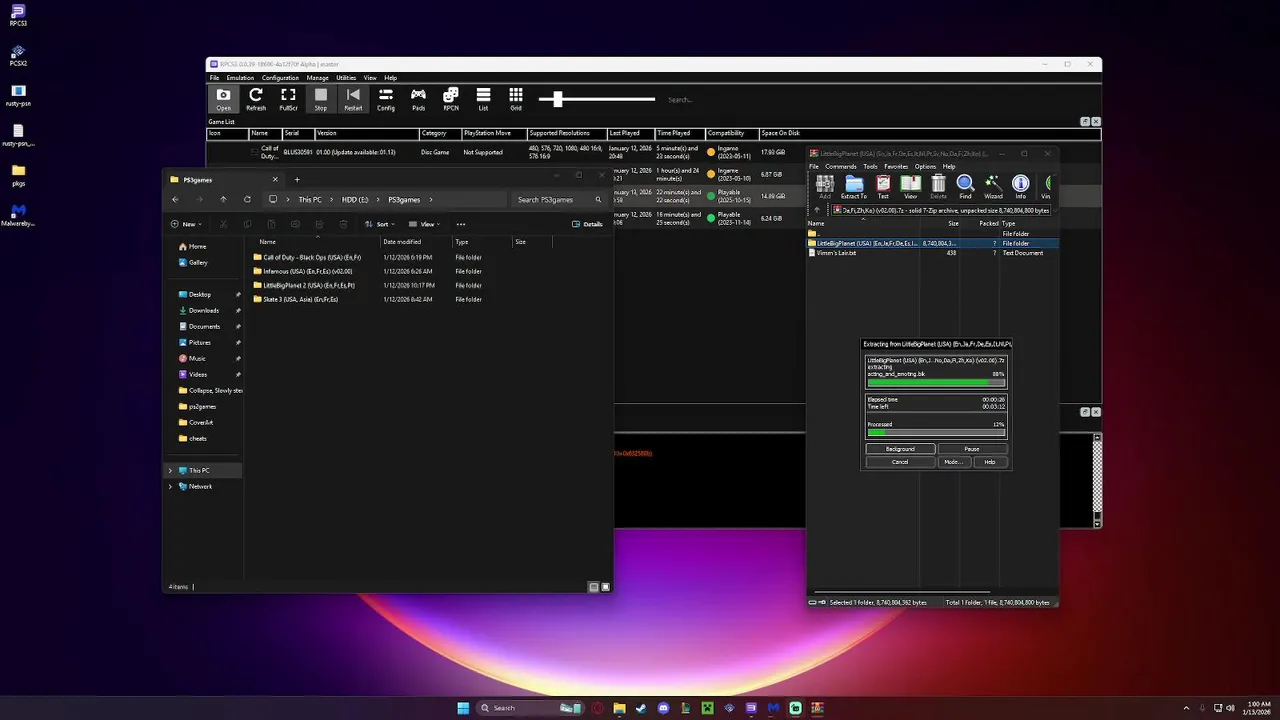The image size is (1280, 720).
Task: Open Discord from the taskbar
Action: [x=663, y=708]
